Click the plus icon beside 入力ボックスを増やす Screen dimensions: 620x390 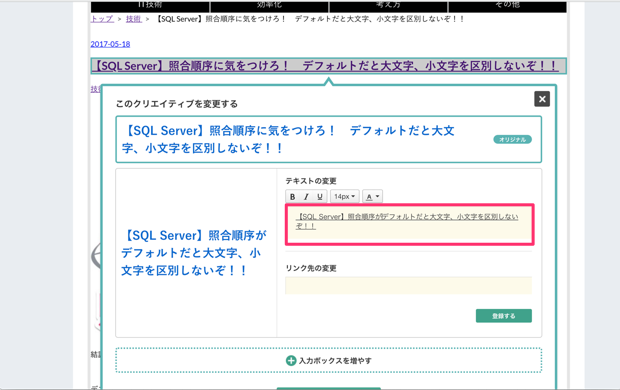pyautogui.click(x=291, y=360)
